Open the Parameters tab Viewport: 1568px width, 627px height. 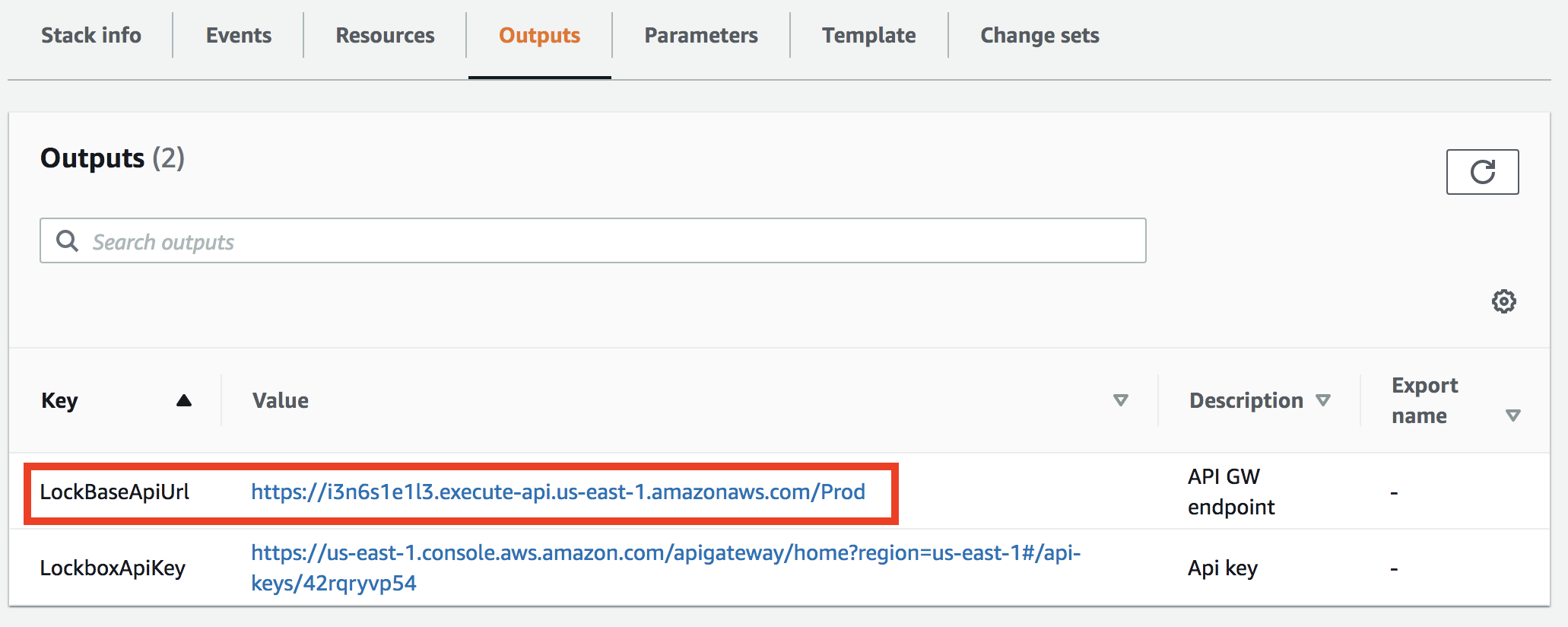[700, 36]
